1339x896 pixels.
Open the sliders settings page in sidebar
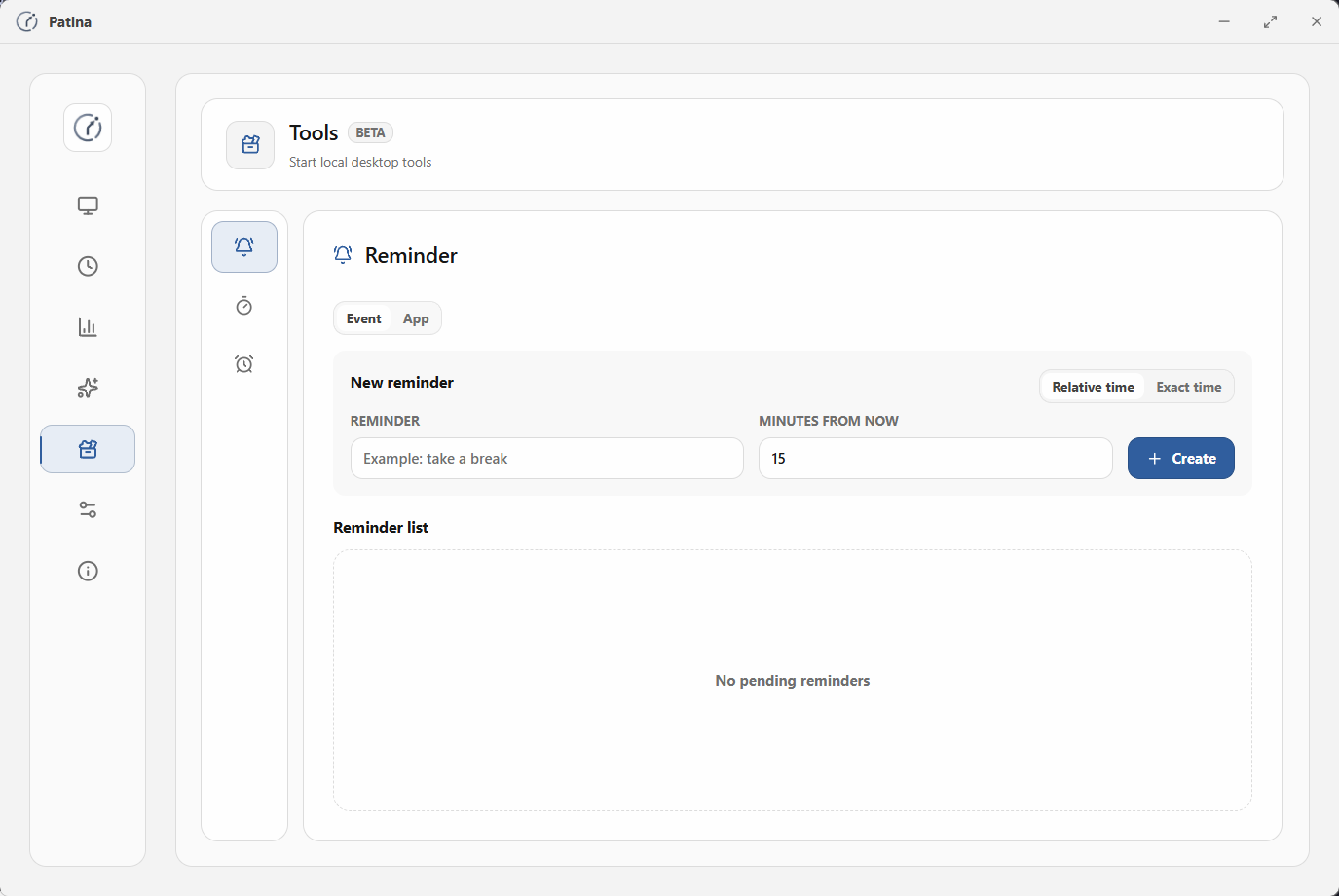click(x=88, y=509)
